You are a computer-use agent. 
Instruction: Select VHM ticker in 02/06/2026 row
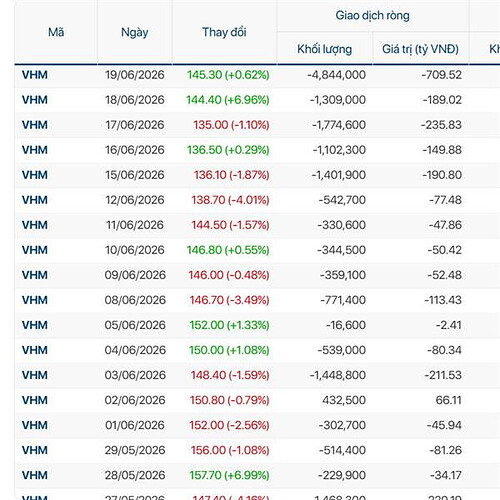[x=35, y=400]
